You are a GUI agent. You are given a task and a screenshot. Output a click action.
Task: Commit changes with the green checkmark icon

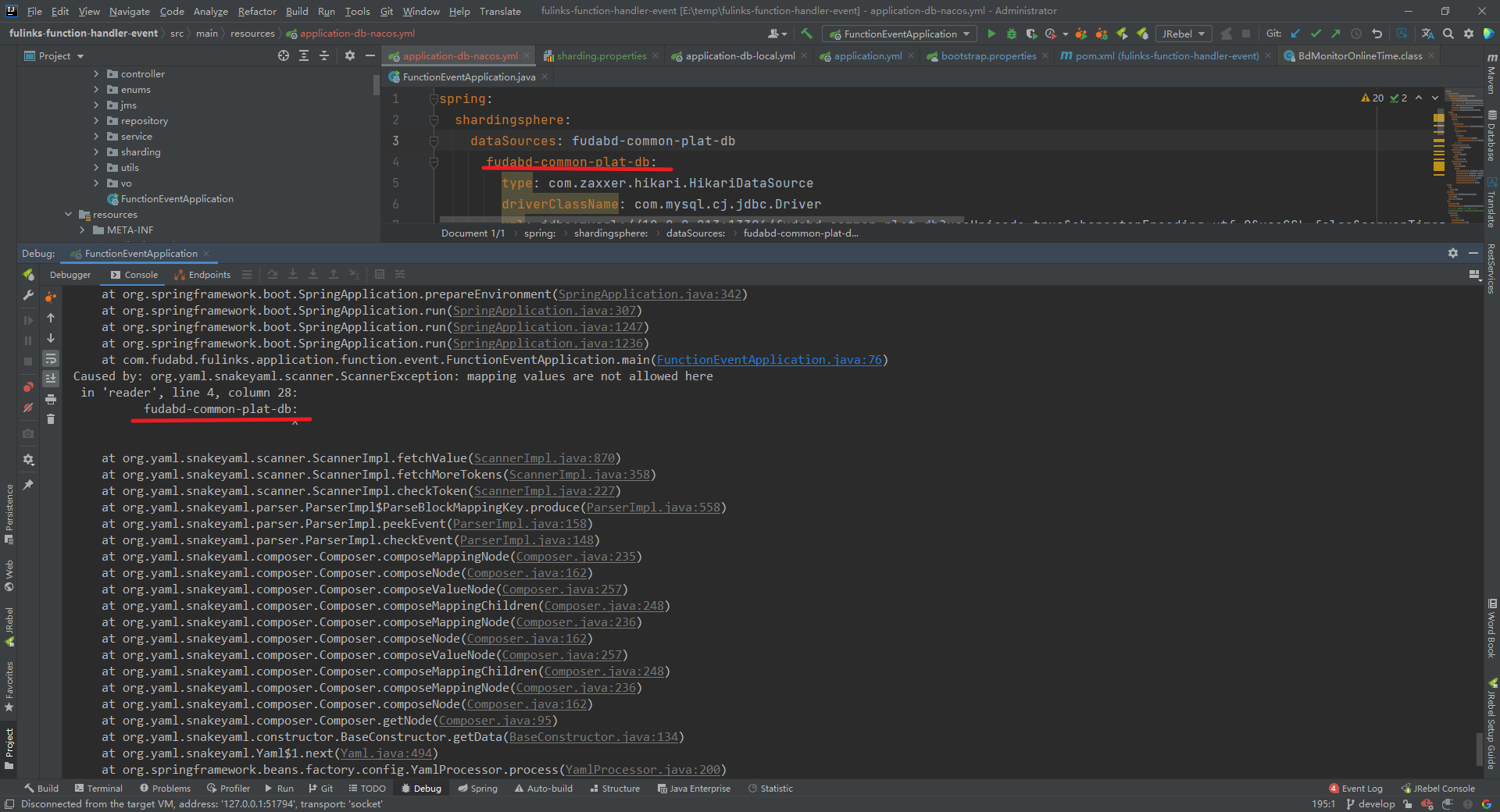(x=1316, y=34)
